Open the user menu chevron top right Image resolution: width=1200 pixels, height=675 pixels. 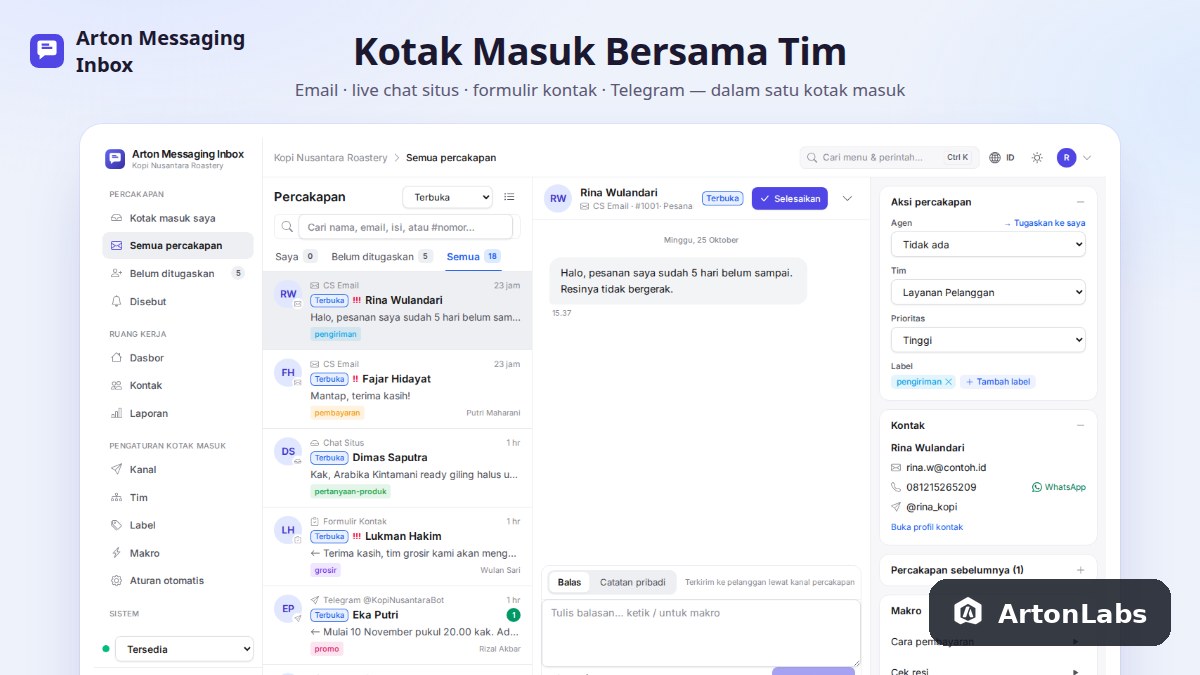[x=1087, y=157]
